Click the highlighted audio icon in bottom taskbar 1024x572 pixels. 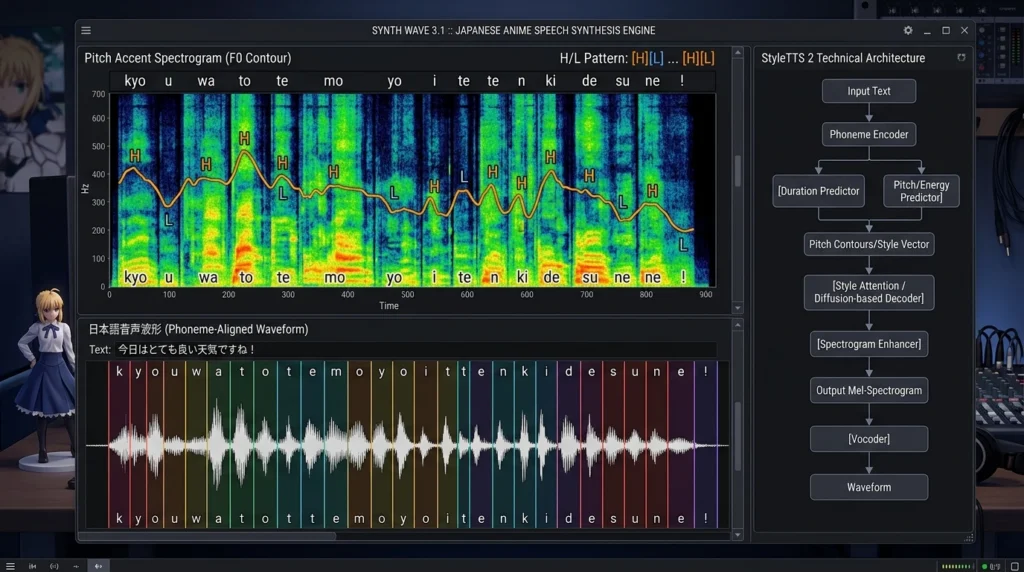click(98, 566)
